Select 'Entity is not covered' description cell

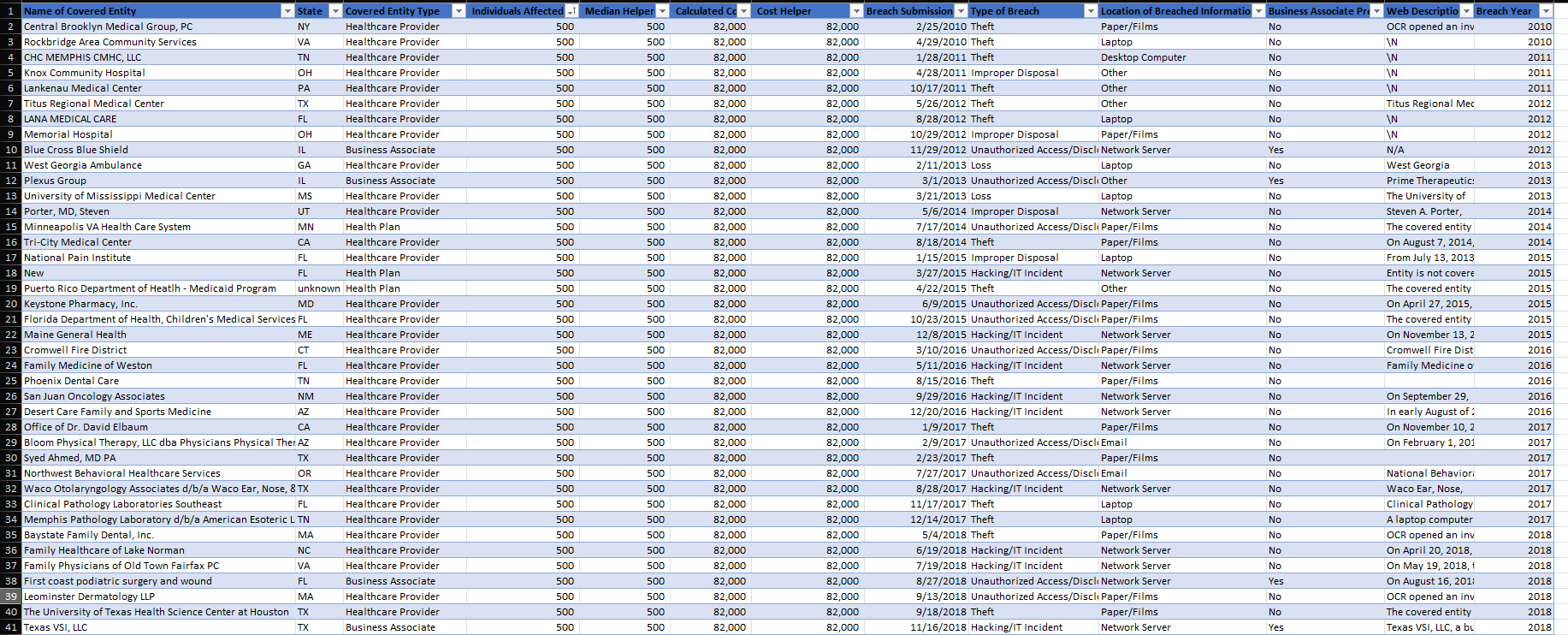point(1429,273)
